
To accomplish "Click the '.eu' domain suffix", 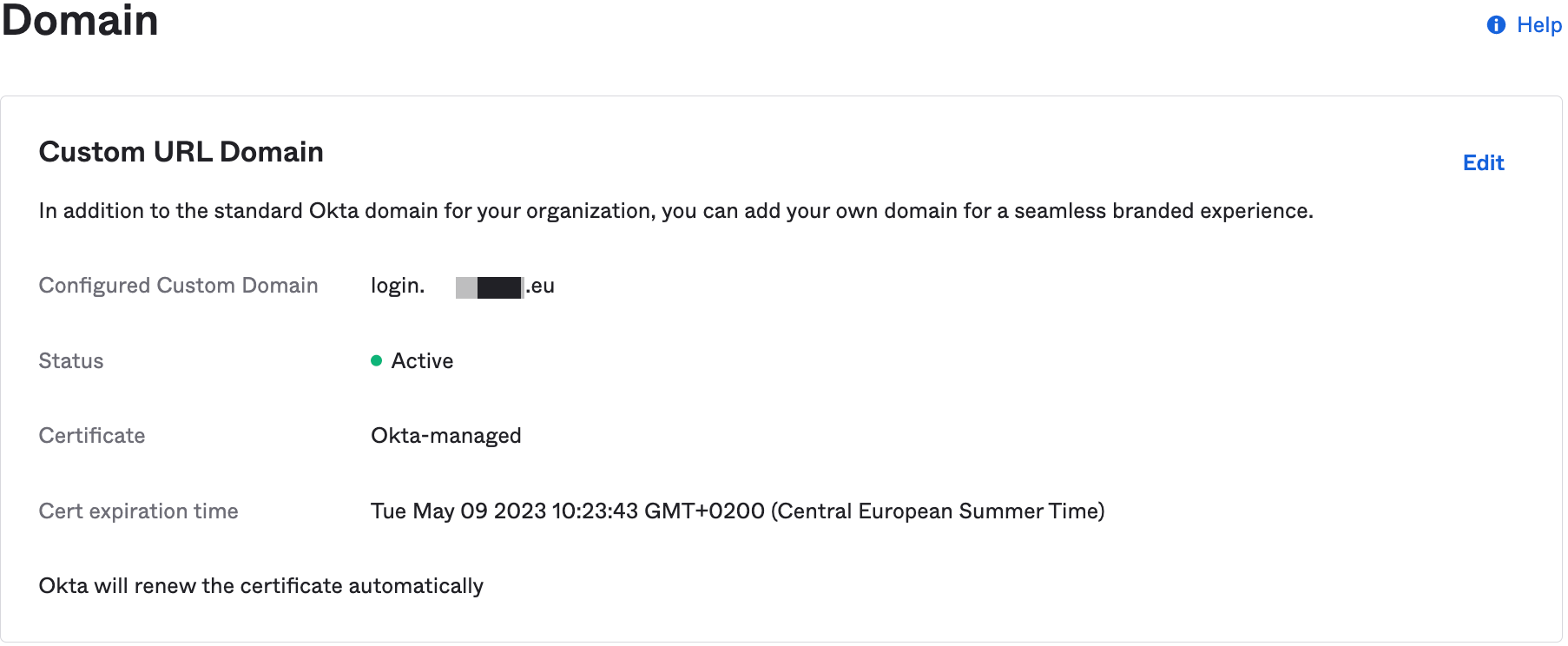I will [541, 286].
